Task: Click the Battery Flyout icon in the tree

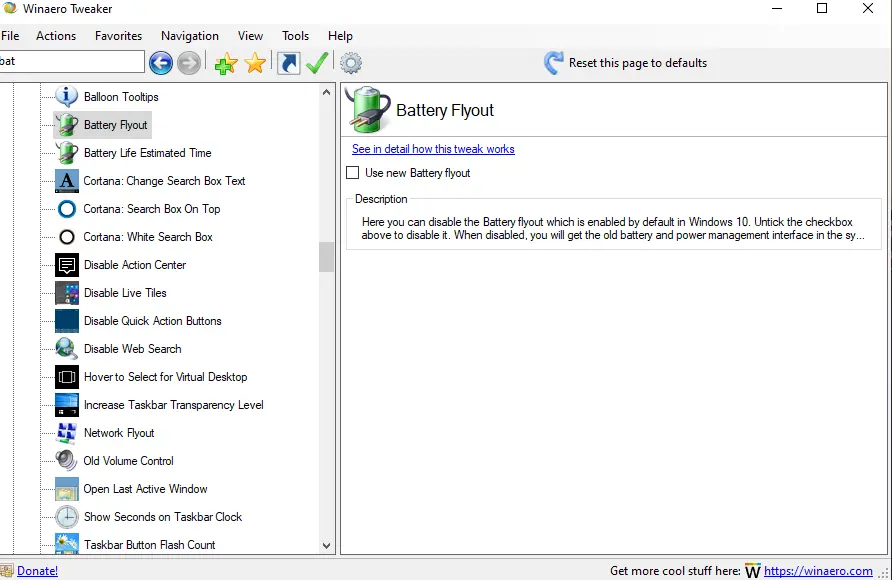Action: [x=67, y=125]
